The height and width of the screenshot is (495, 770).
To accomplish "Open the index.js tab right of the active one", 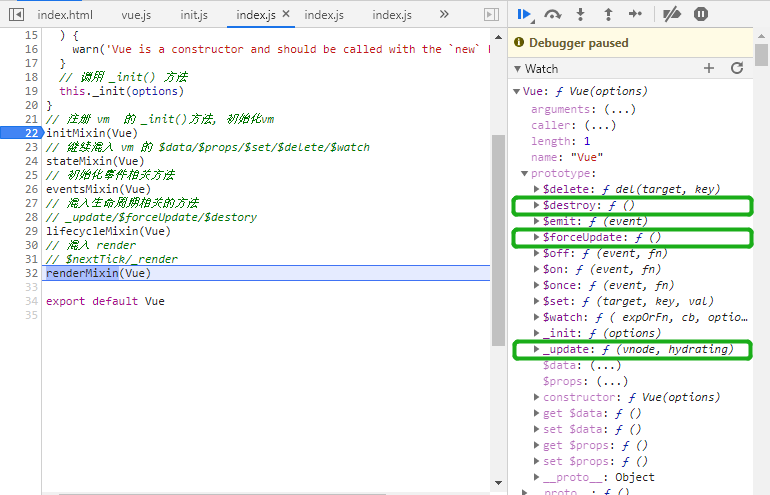I will (324, 15).
